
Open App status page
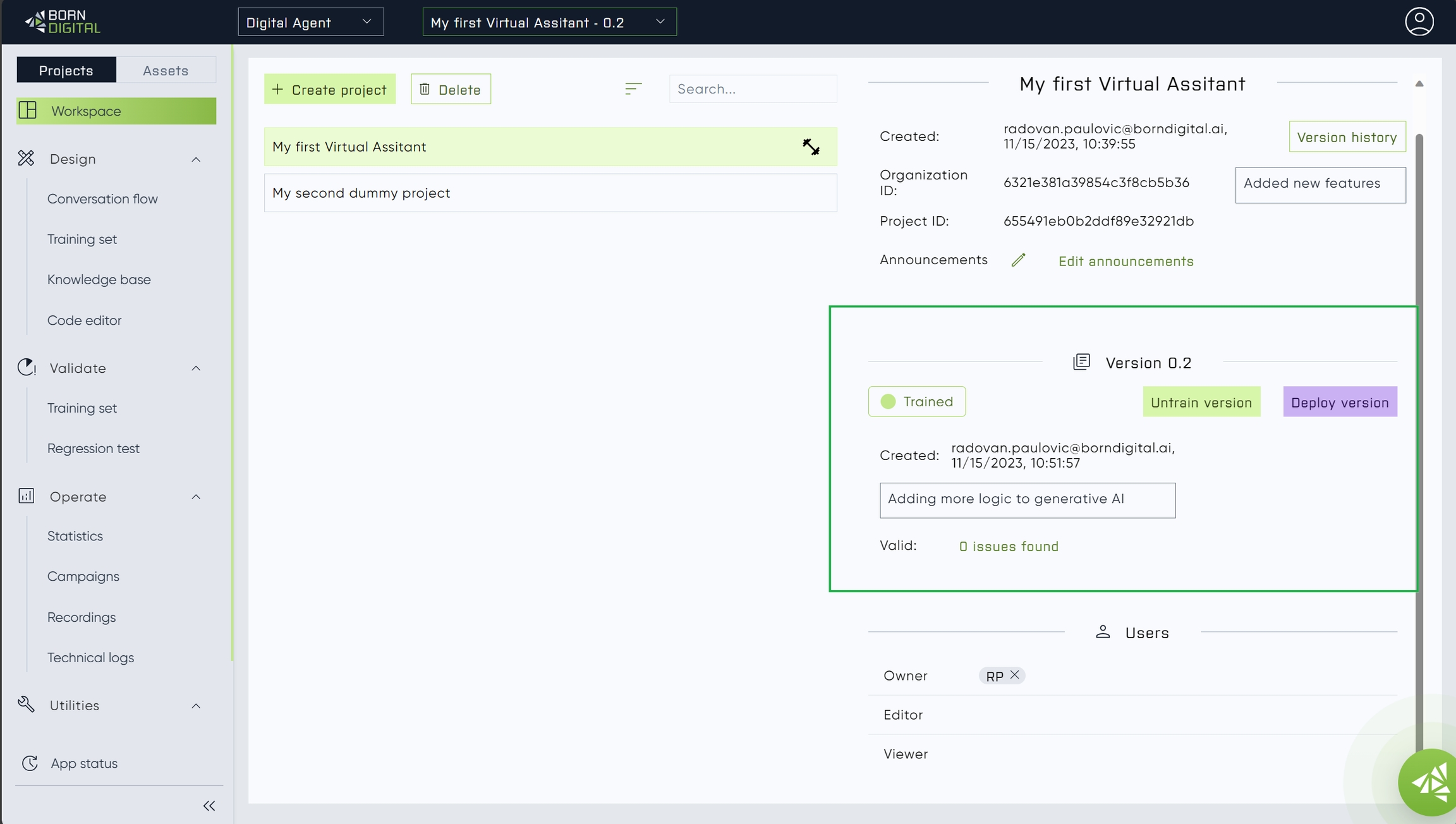(x=83, y=763)
